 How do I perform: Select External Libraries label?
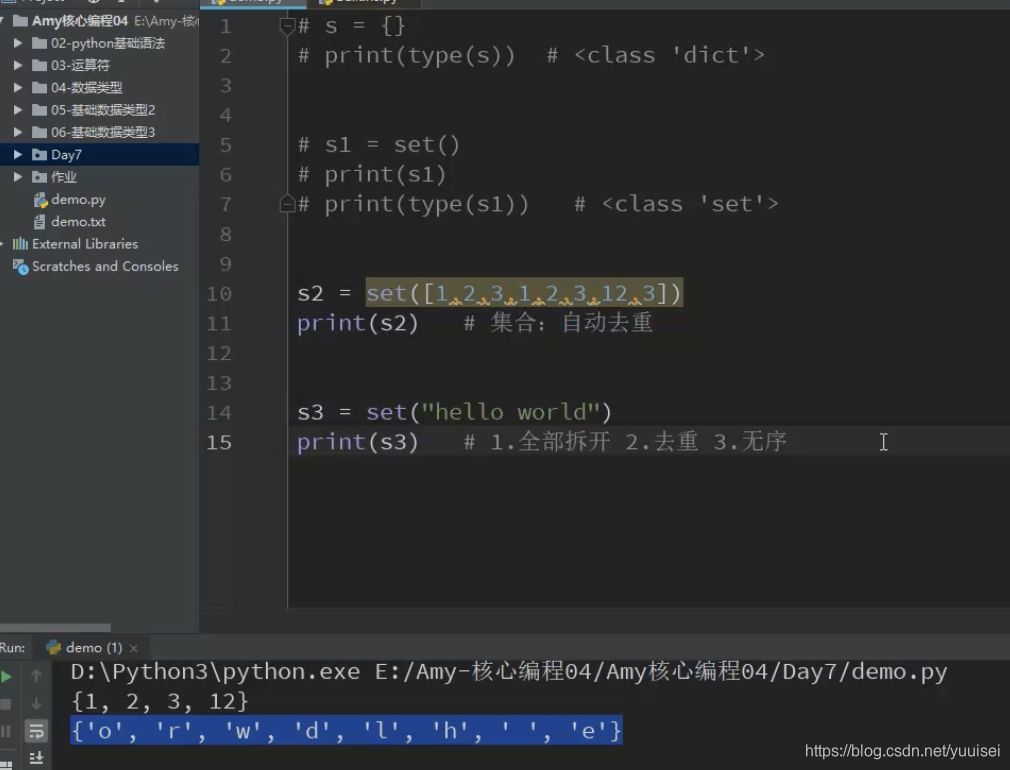(85, 244)
